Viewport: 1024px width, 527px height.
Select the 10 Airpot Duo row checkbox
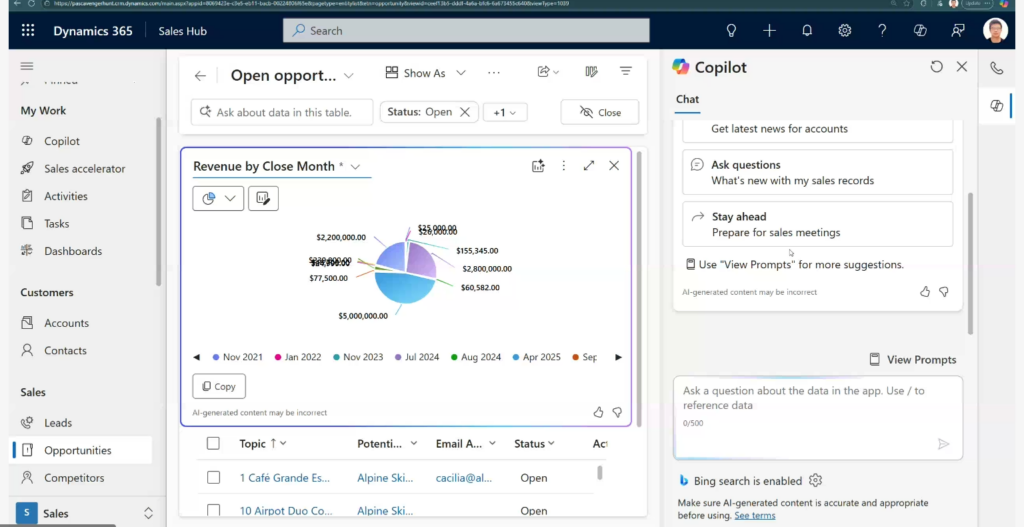(x=213, y=510)
